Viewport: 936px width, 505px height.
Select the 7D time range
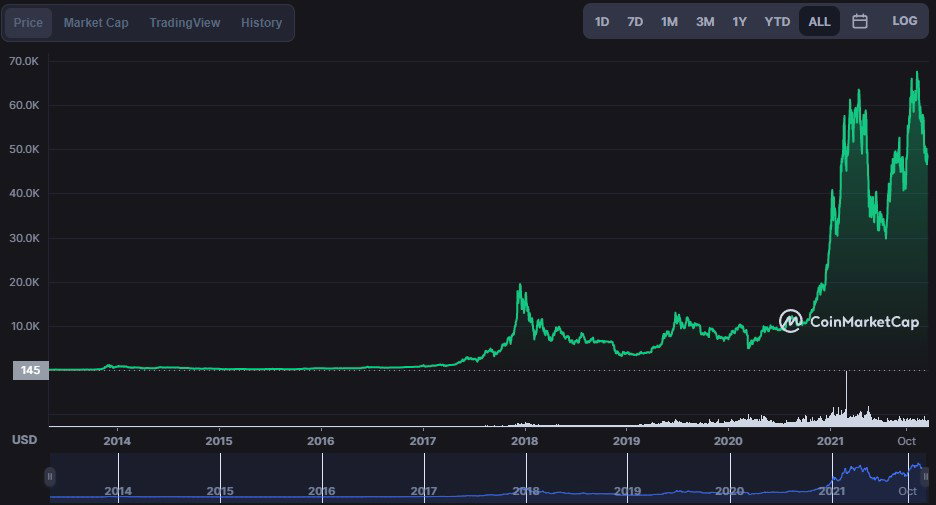point(635,21)
